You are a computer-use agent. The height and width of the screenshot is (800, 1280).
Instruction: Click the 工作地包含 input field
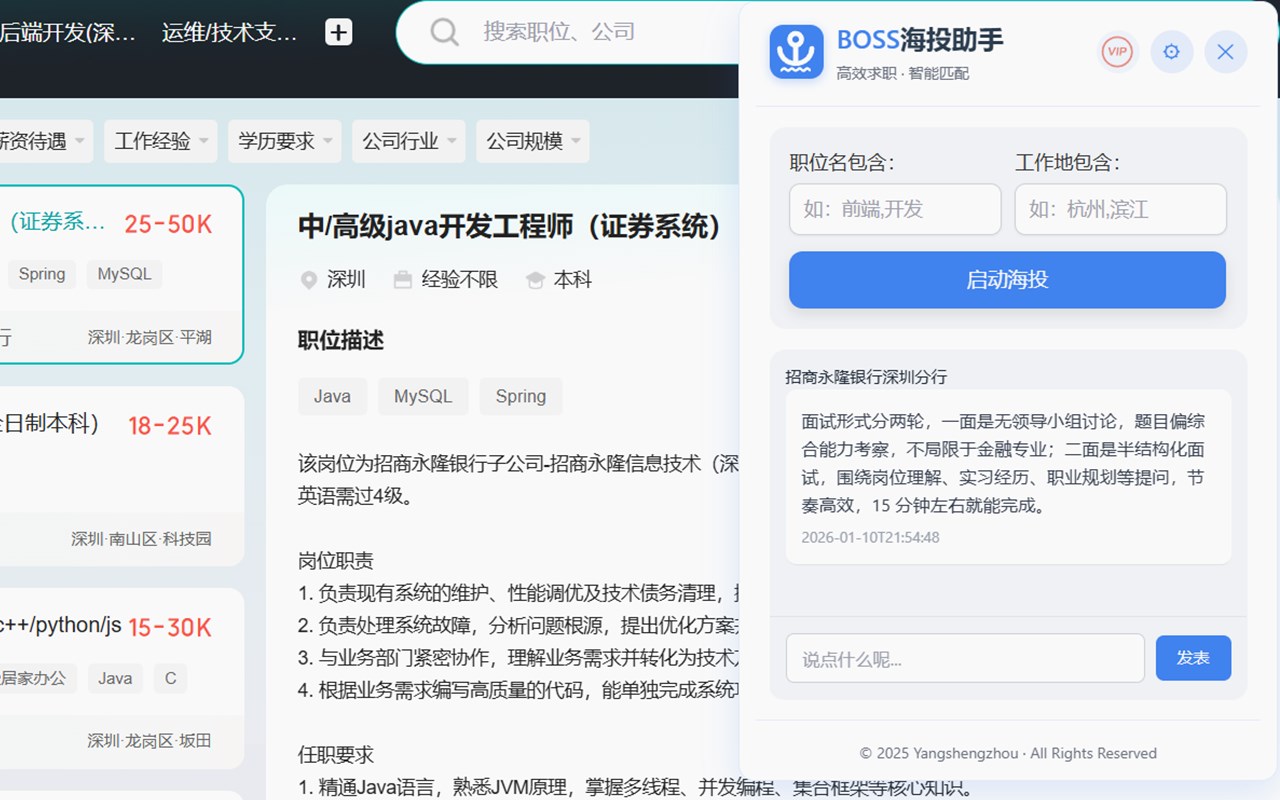(x=1121, y=209)
